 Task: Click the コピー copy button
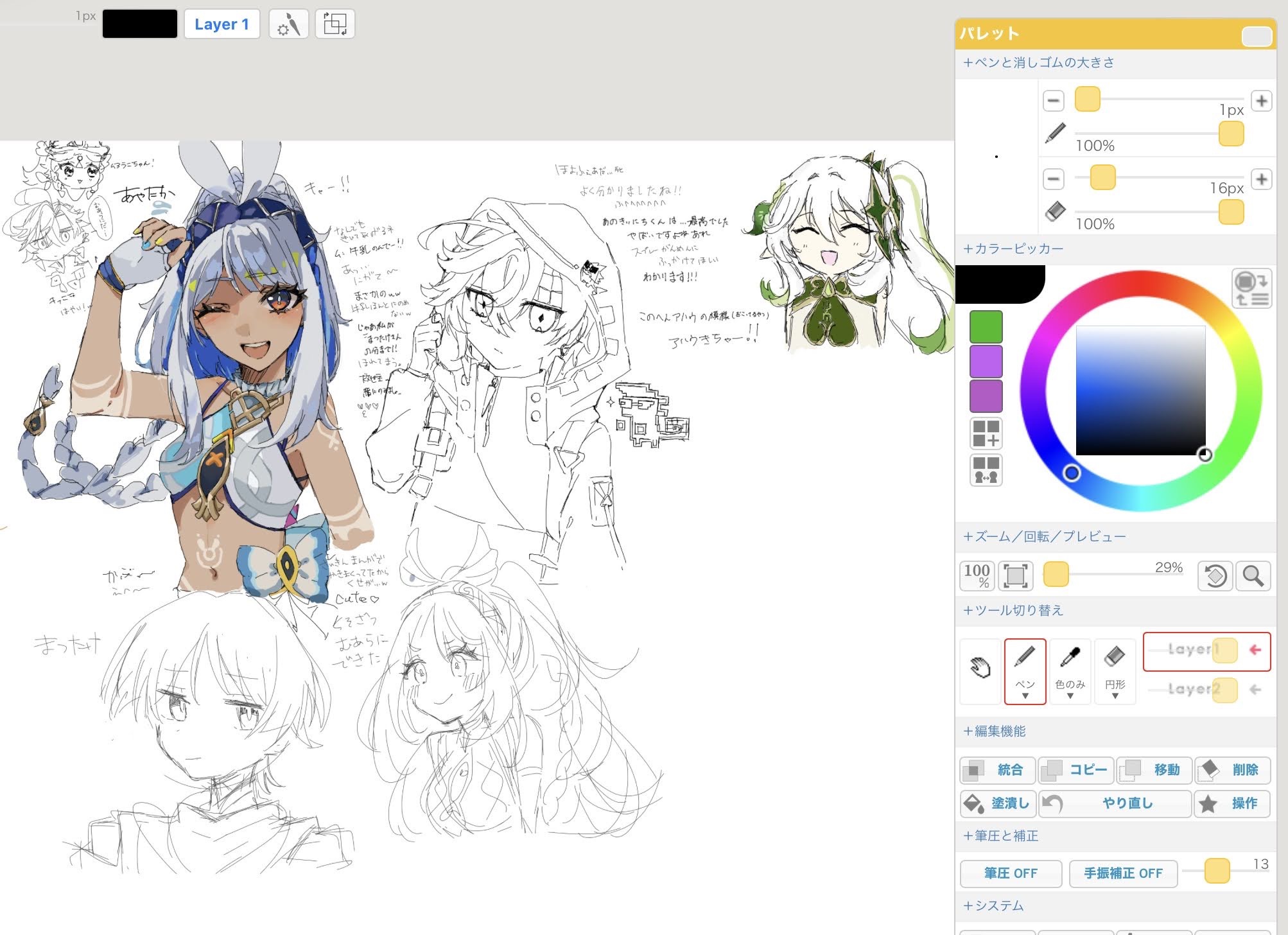(1076, 770)
